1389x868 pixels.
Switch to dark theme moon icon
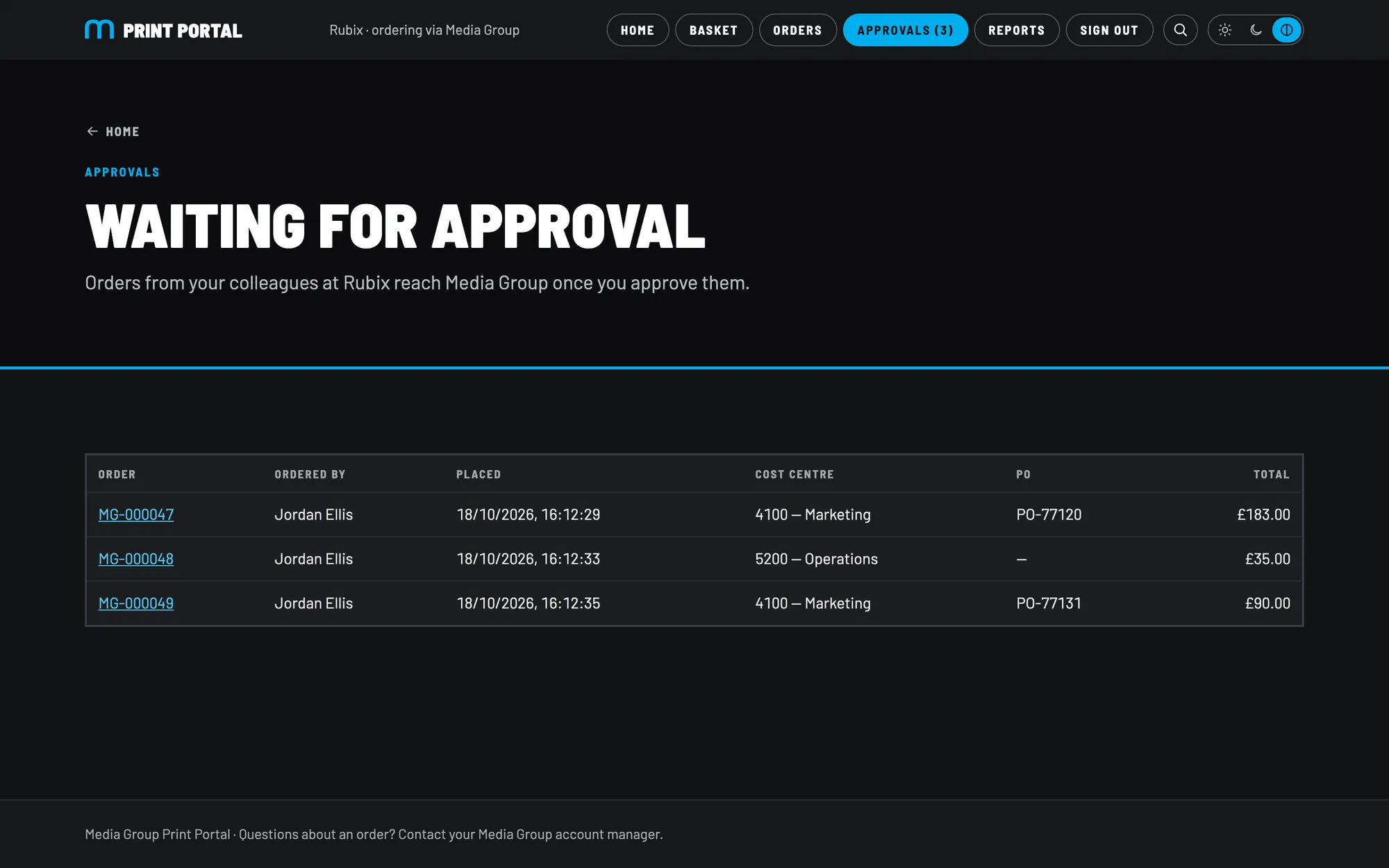(1256, 30)
